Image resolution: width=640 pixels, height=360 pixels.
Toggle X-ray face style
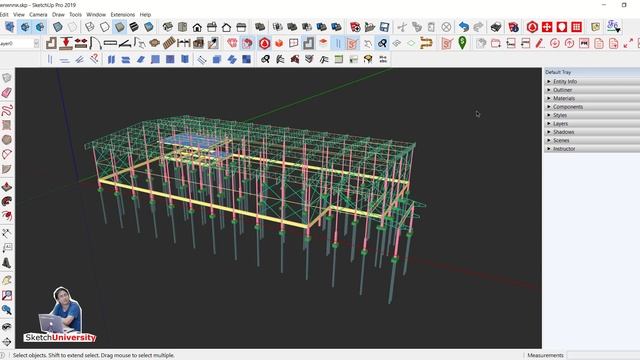click(x=58, y=27)
